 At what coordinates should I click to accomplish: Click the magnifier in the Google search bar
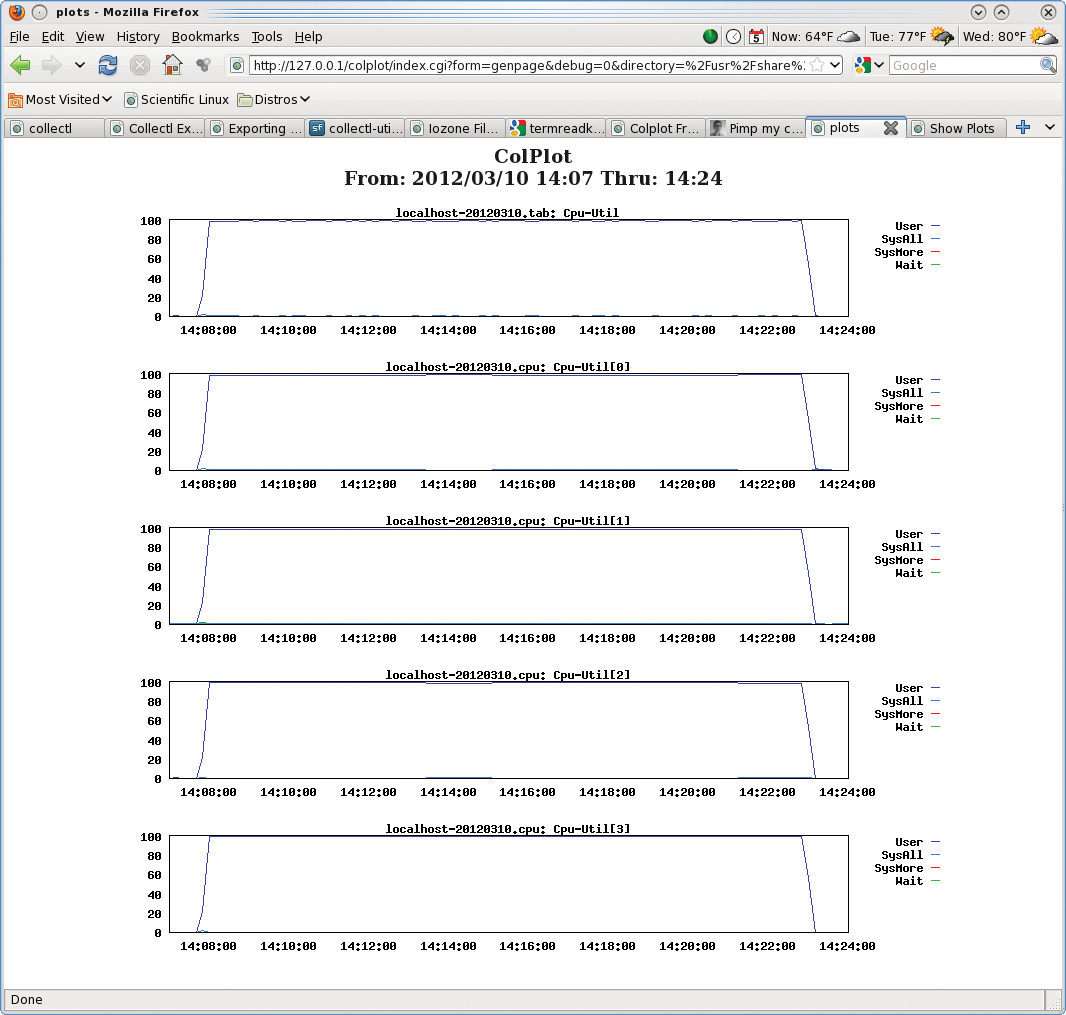tap(1046, 64)
